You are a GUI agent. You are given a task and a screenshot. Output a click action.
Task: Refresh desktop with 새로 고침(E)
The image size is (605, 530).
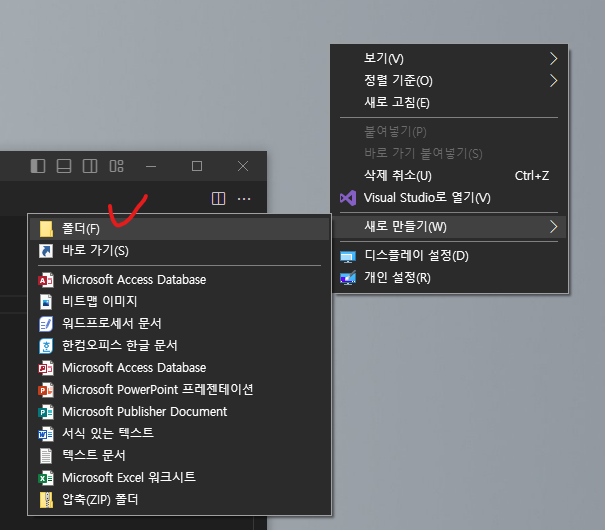[450, 103]
